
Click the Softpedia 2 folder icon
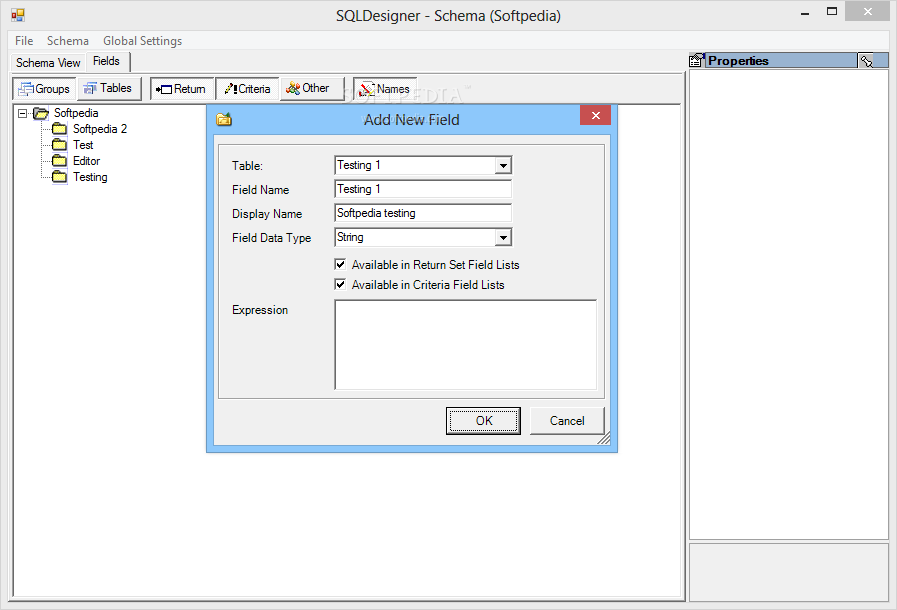[59, 129]
